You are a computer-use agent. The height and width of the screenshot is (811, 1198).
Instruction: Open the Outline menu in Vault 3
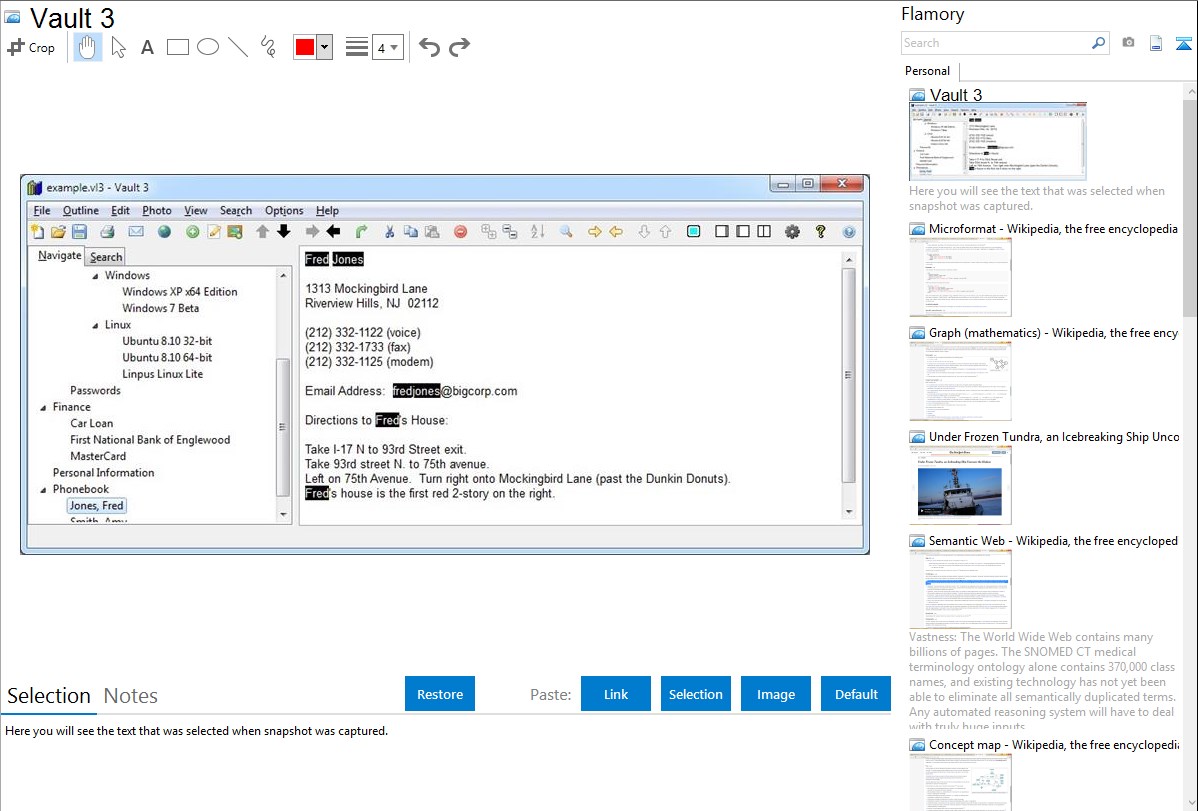(x=80, y=211)
